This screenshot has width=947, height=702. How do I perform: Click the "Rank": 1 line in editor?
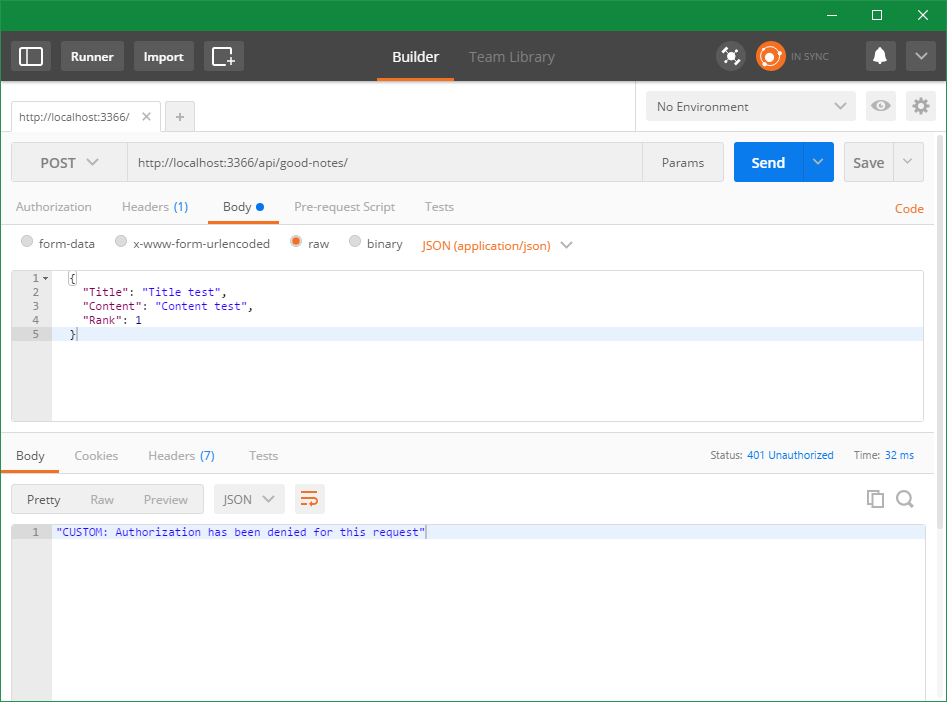tap(112, 320)
